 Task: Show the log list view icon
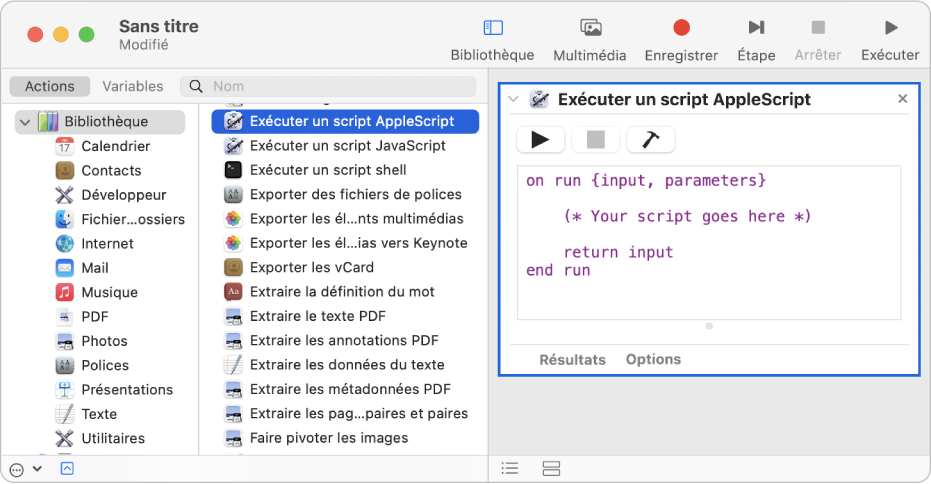(510, 468)
